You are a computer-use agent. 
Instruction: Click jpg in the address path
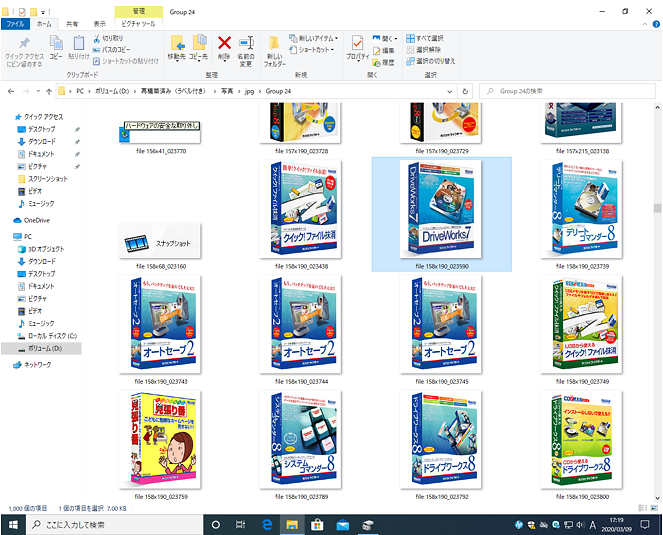coord(249,91)
